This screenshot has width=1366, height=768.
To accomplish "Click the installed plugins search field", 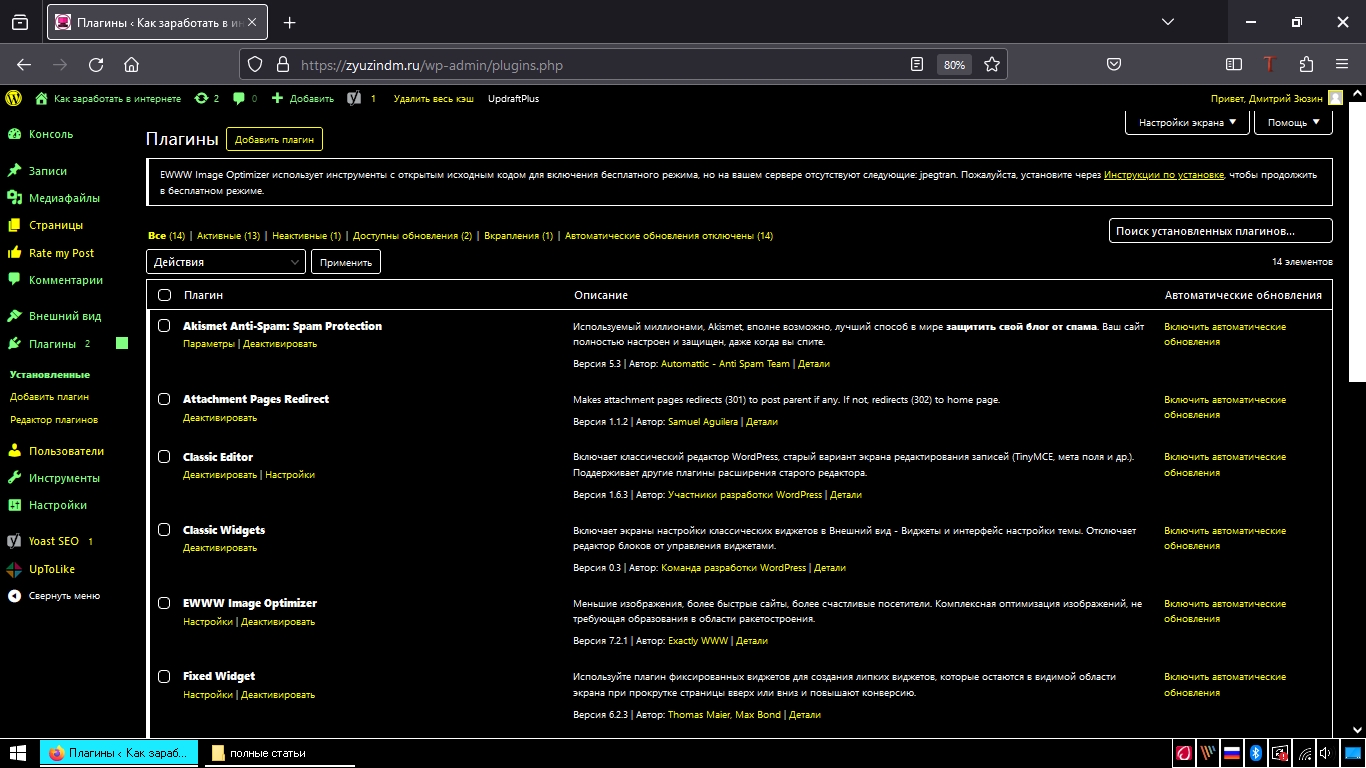I will point(1221,231).
